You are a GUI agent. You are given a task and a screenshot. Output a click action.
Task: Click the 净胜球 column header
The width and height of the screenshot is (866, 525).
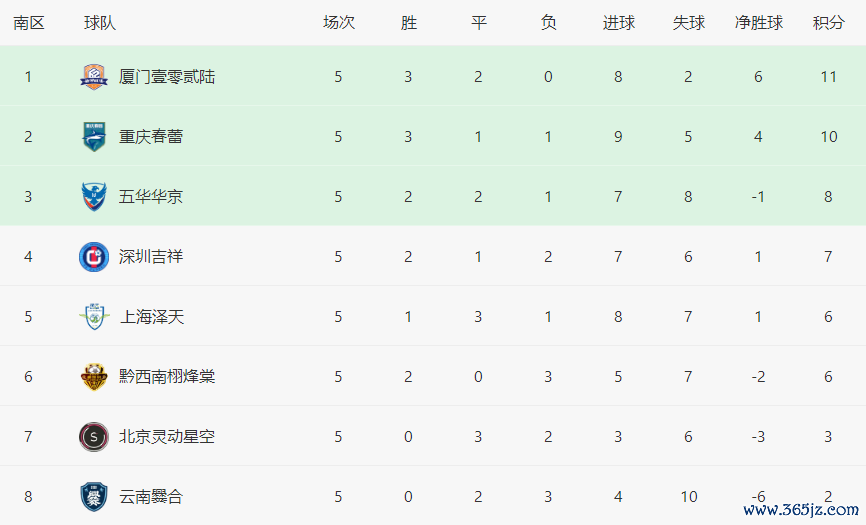(x=759, y=22)
